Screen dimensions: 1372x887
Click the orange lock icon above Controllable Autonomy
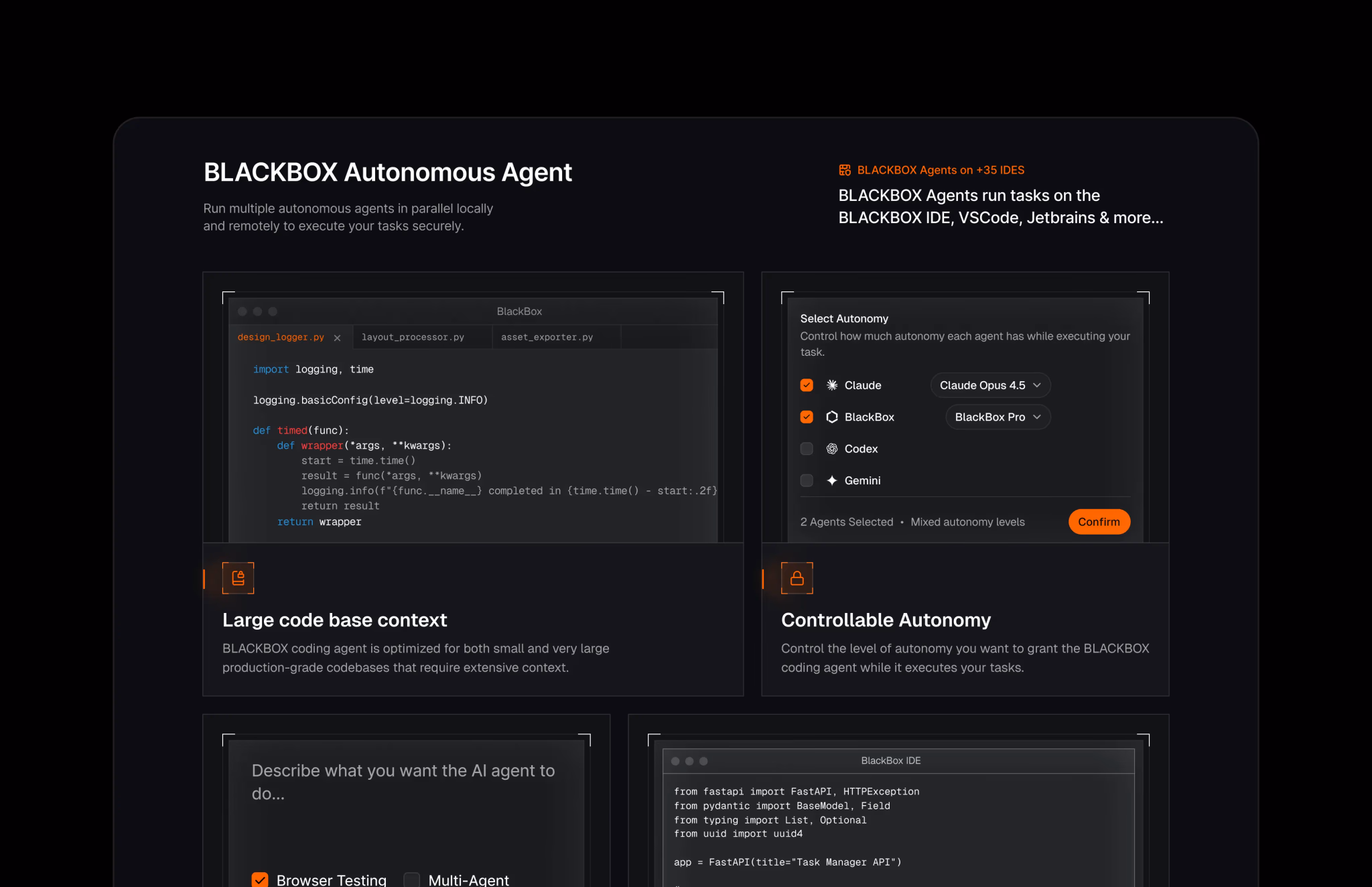pos(797,578)
